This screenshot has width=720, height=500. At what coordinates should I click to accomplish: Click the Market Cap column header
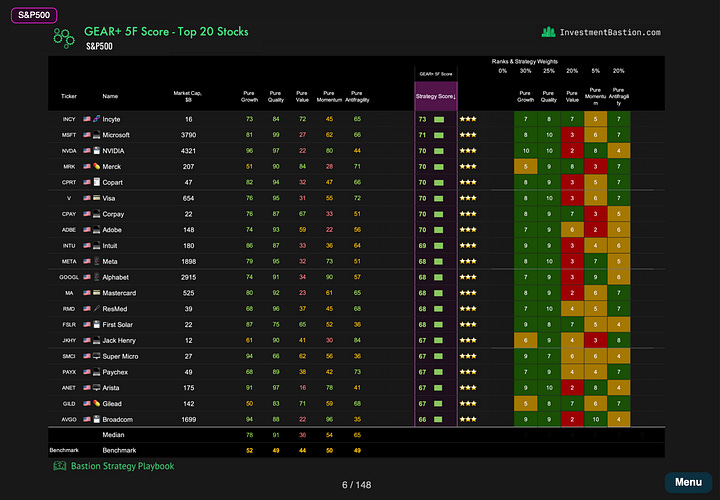188,96
